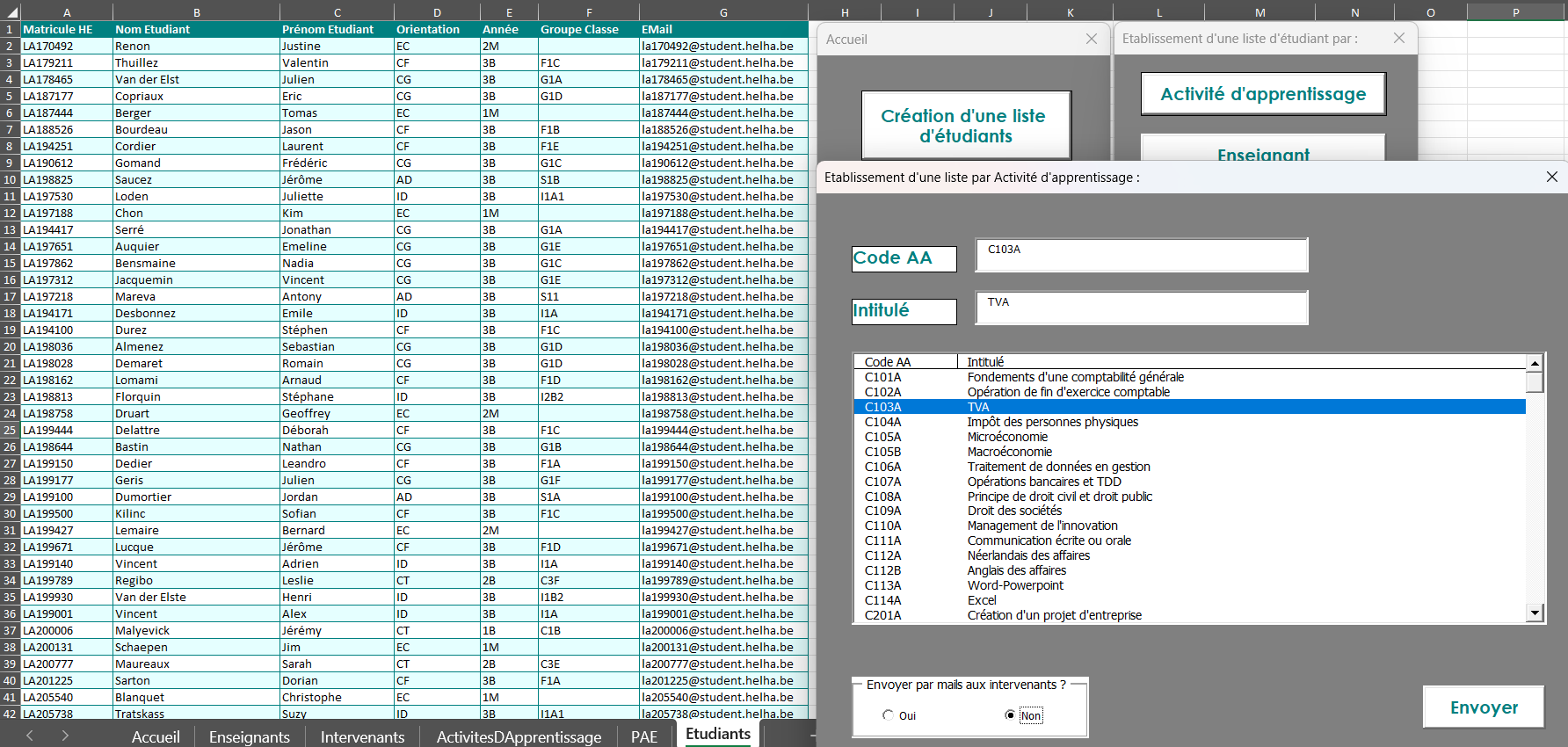Select the Oui radio button
The image size is (1568, 747).
point(889,715)
